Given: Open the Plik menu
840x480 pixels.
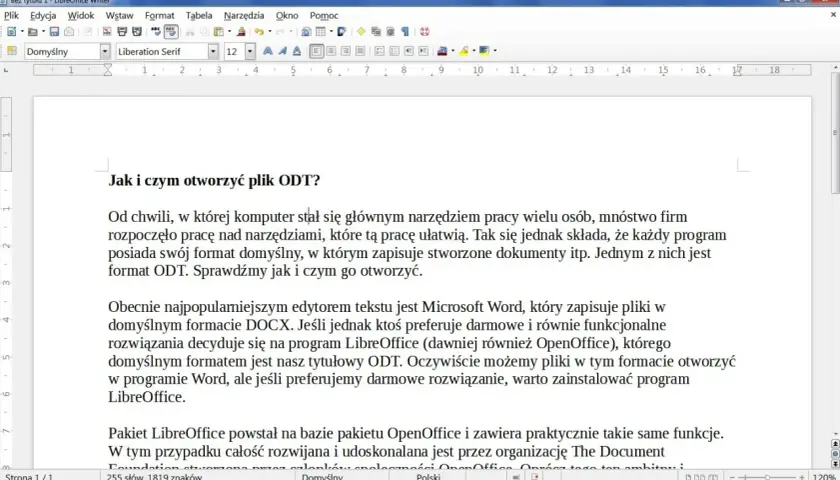Looking at the screenshot, I should (11, 16).
